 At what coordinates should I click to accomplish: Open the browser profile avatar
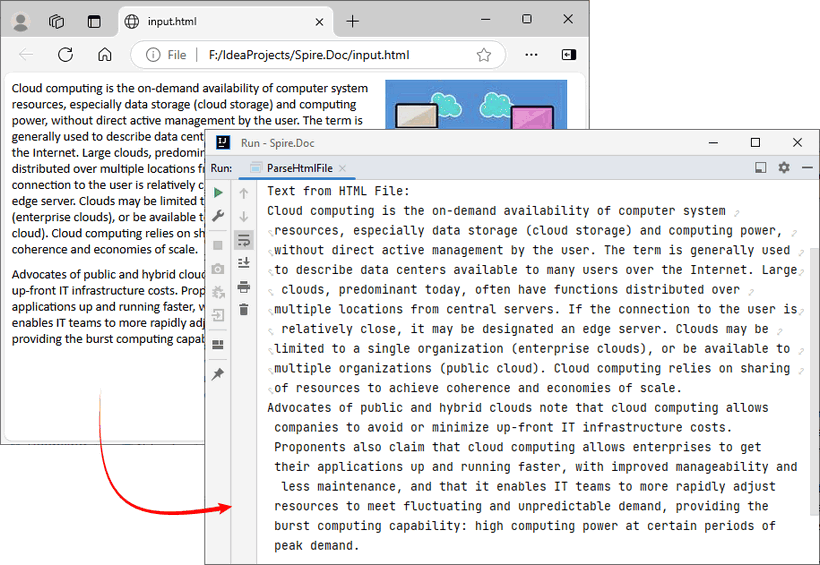point(21,21)
